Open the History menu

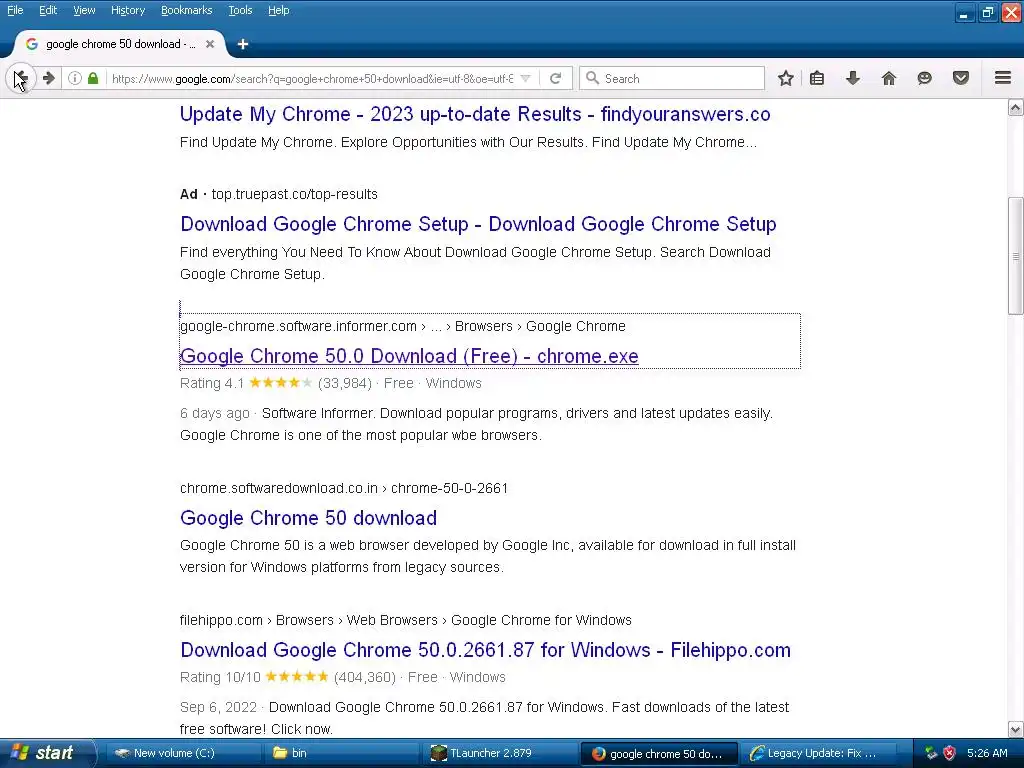click(x=127, y=10)
